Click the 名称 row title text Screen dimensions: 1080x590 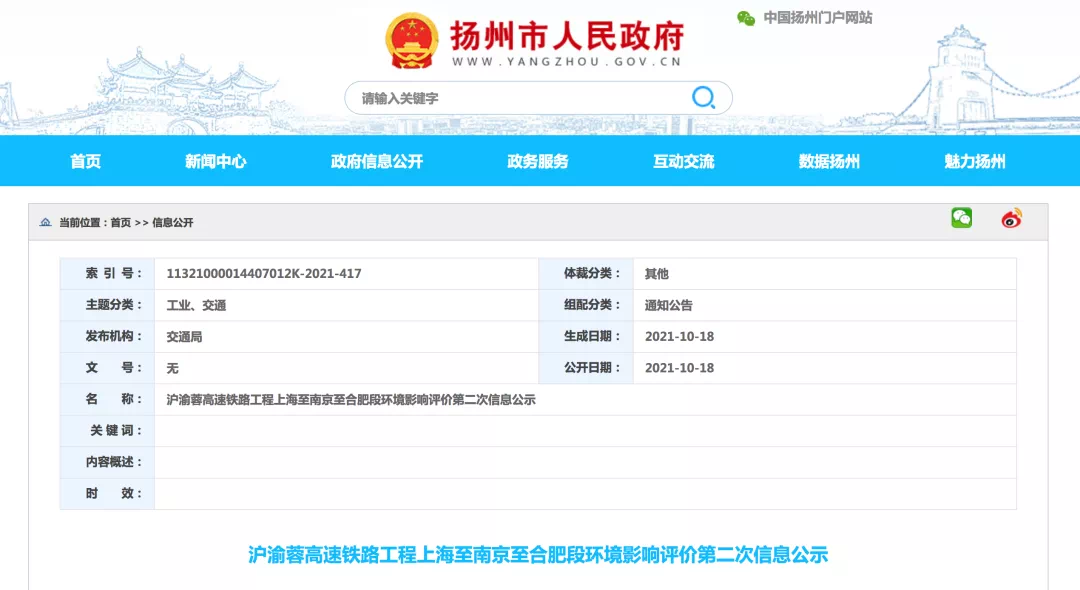pos(351,399)
